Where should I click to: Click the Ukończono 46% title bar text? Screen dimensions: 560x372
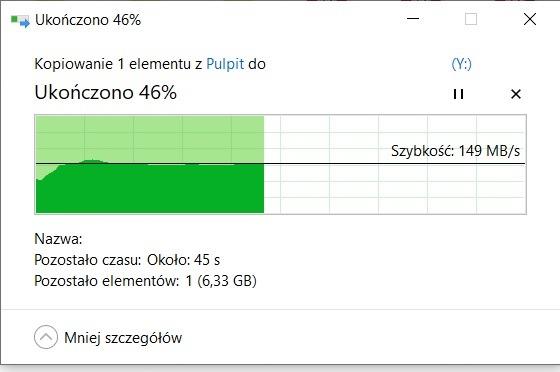(88, 20)
